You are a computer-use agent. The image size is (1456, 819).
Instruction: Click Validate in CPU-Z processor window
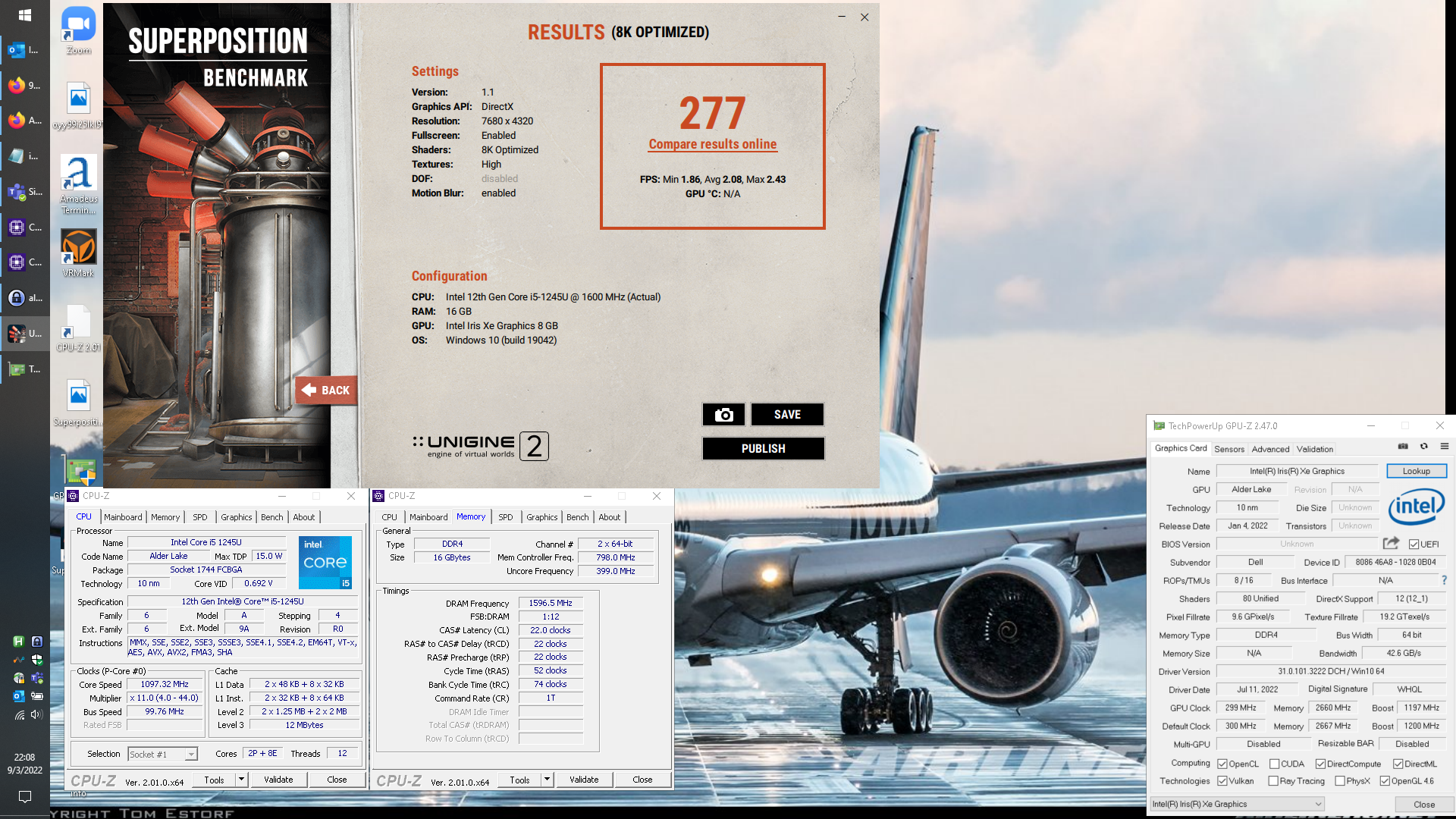[x=278, y=779]
